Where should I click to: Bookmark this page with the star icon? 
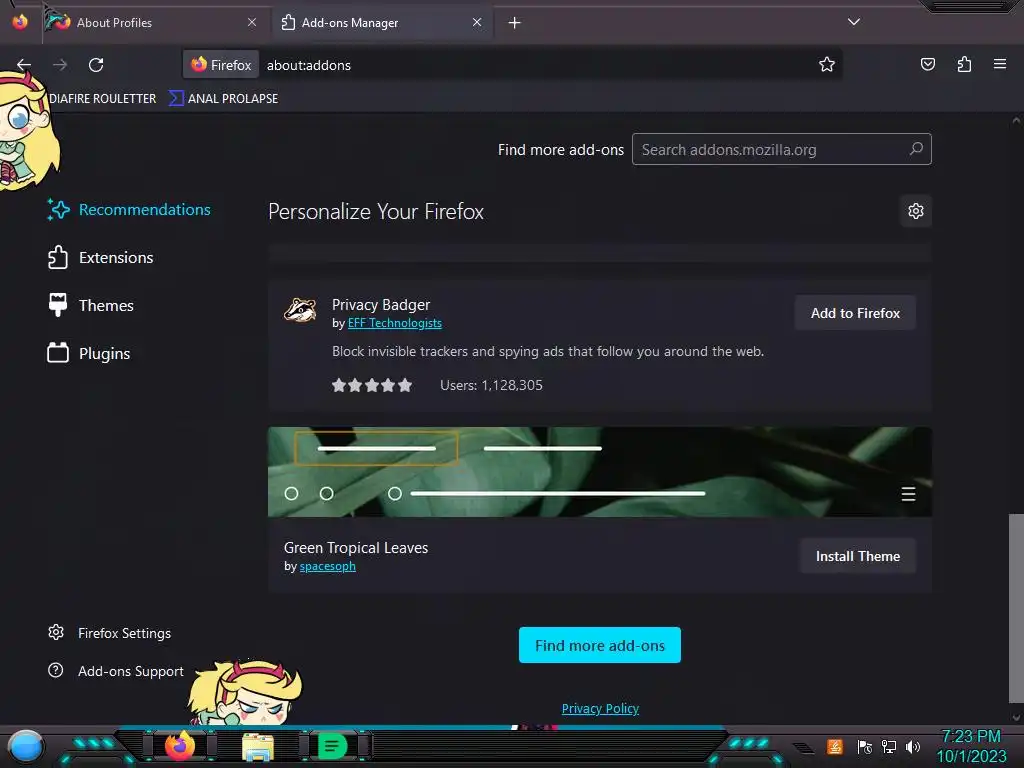(827, 64)
